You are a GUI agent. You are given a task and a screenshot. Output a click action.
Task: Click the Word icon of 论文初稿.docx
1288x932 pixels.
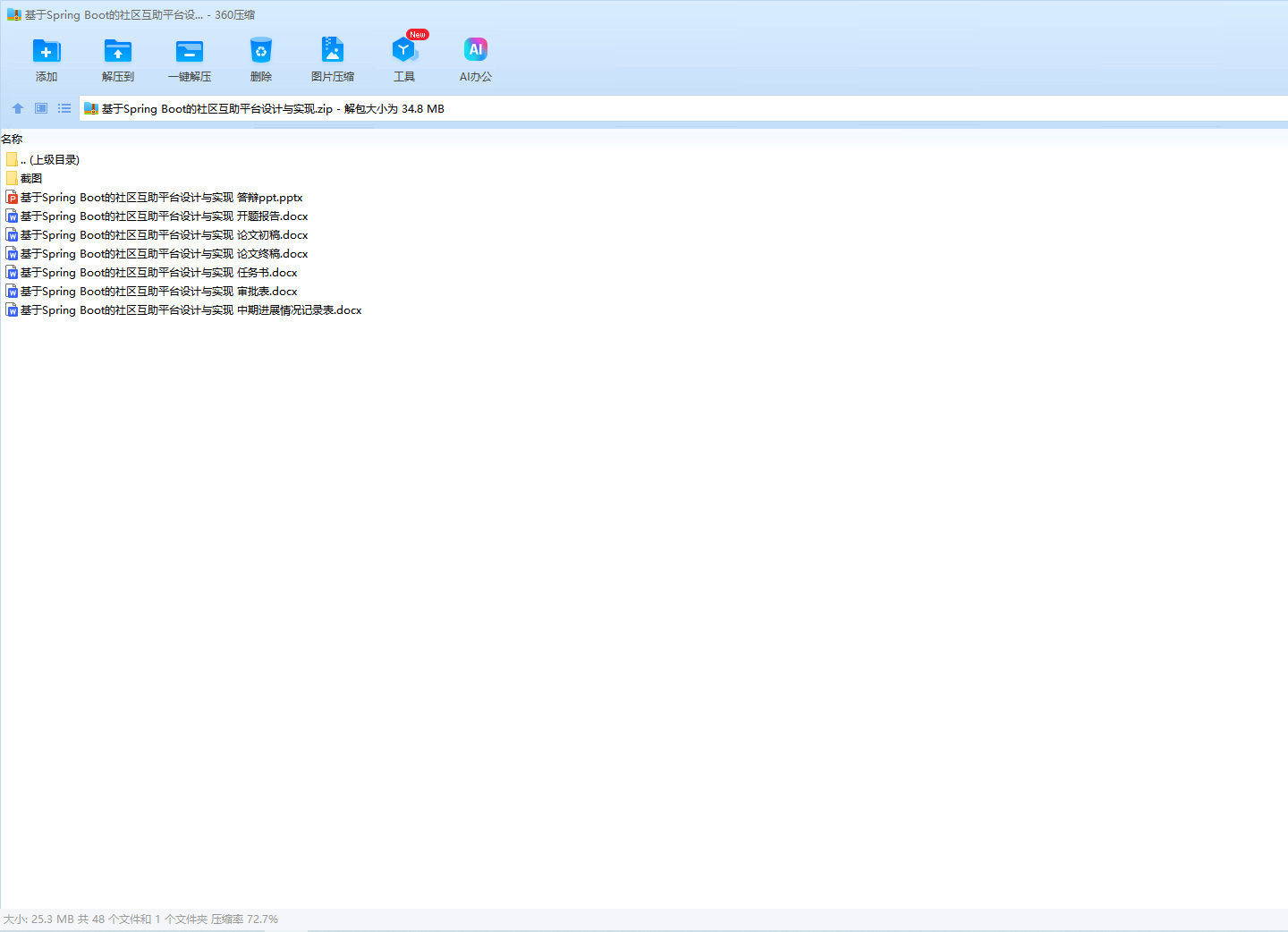(x=12, y=234)
